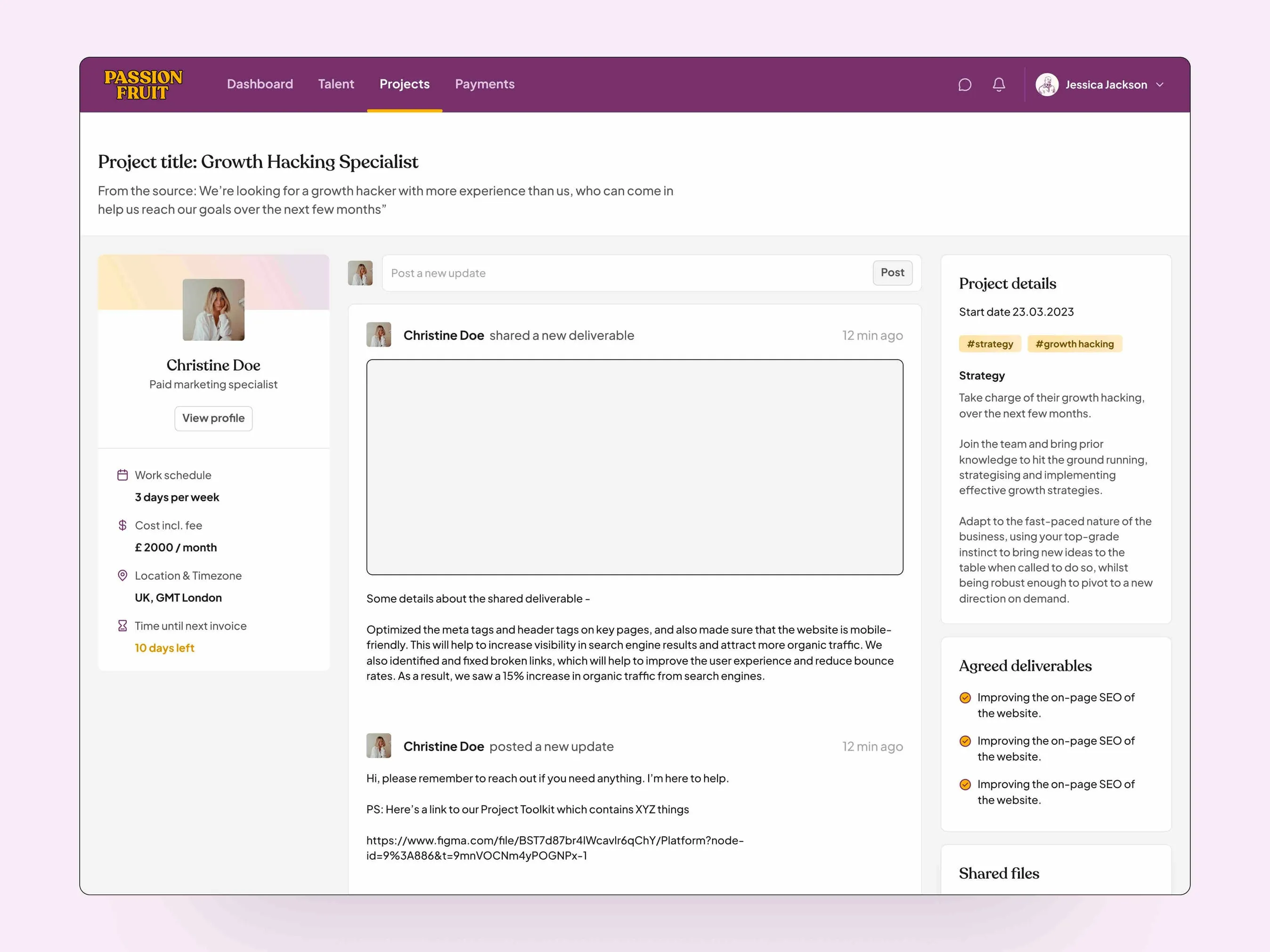Click avatar on the shared deliverable post
This screenshot has width=1270, height=952.
tap(379, 335)
